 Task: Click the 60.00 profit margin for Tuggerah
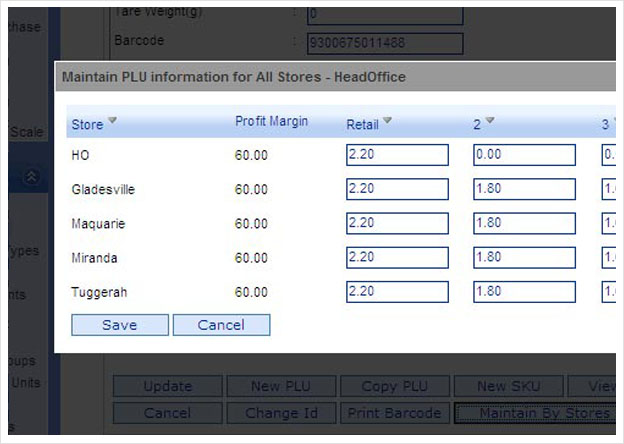click(x=251, y=292)
